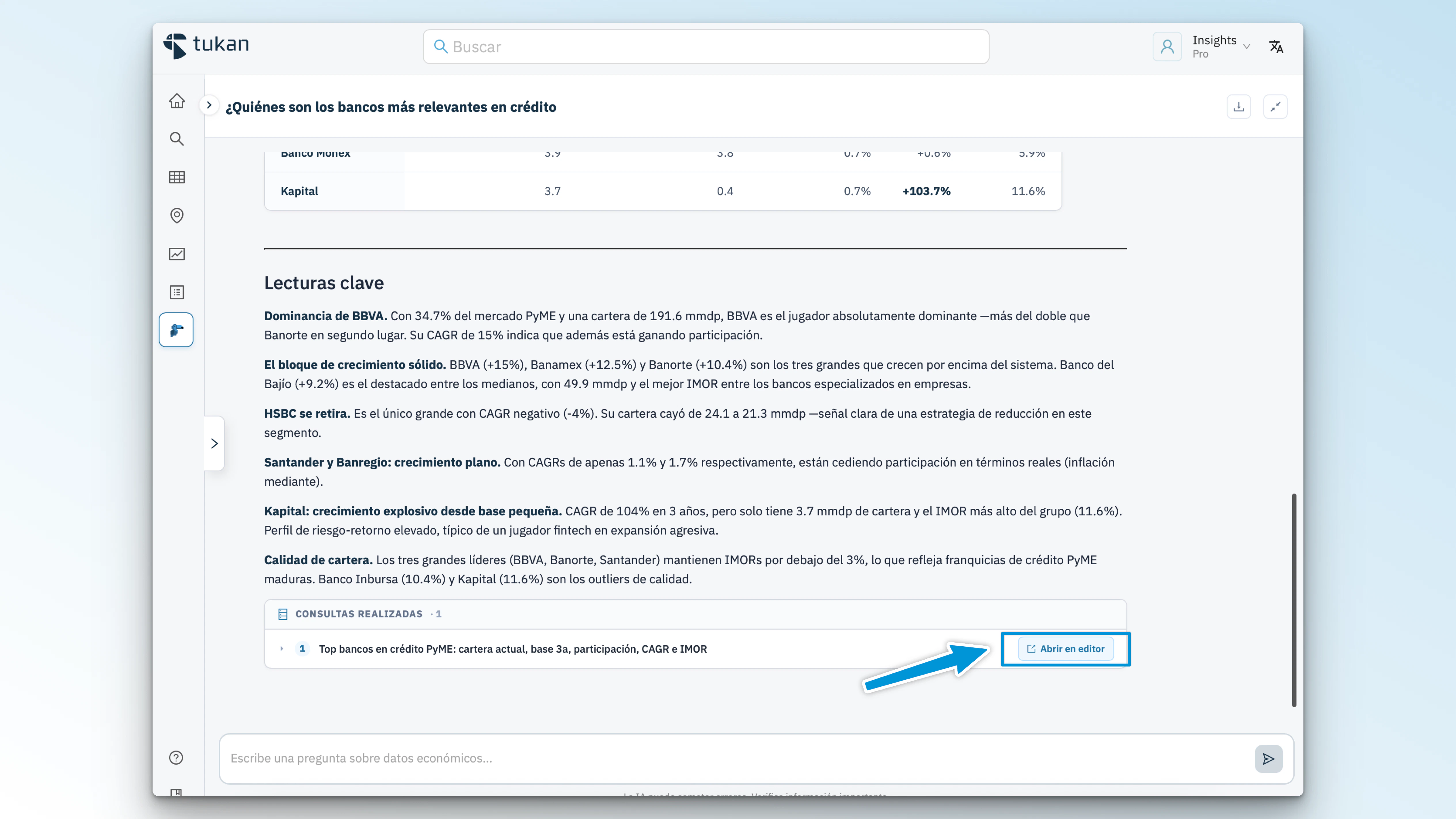Click the bold text El bloque de crecimiento sólido.

pos(355,365)
